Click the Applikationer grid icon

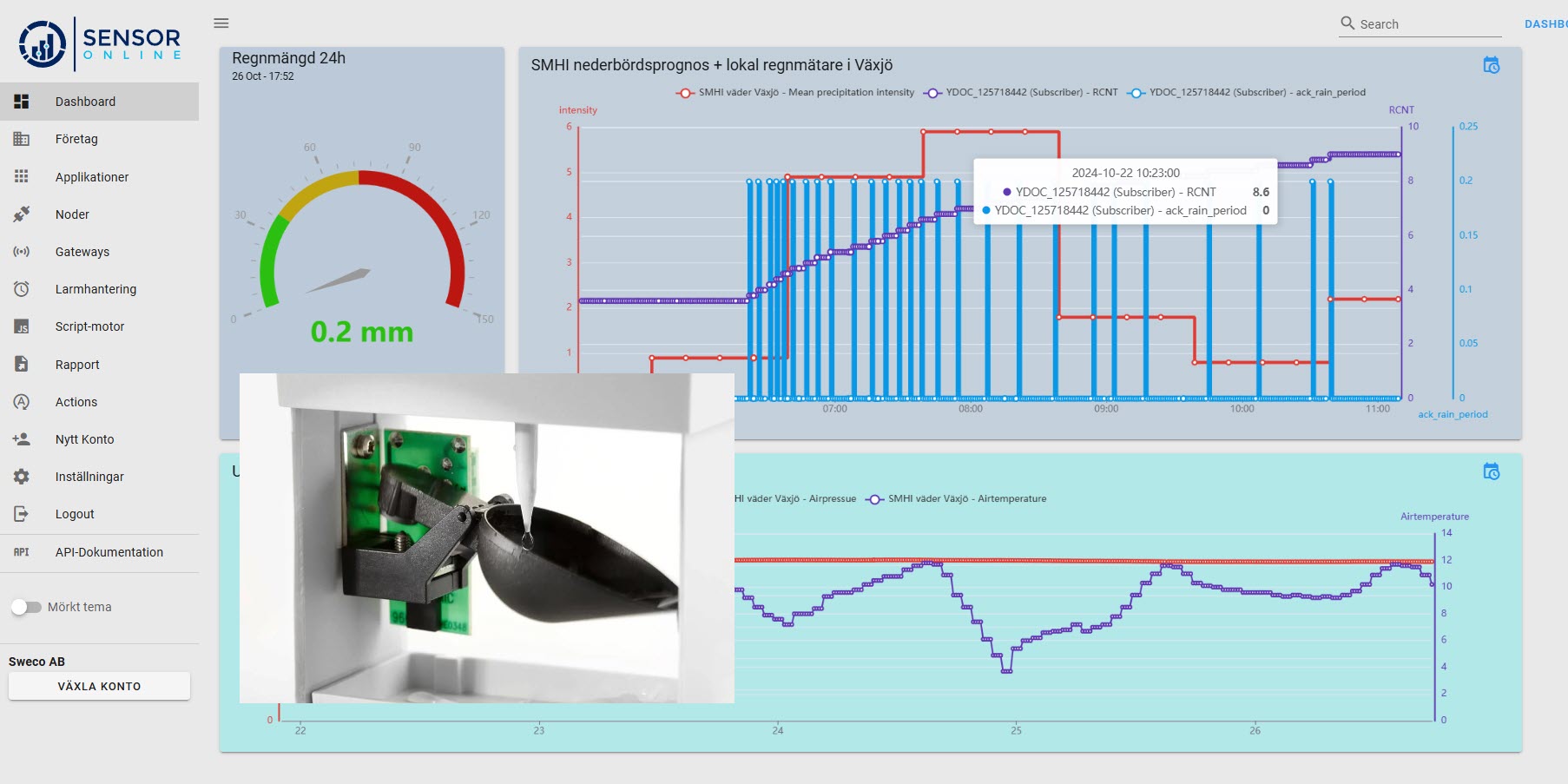22,177
